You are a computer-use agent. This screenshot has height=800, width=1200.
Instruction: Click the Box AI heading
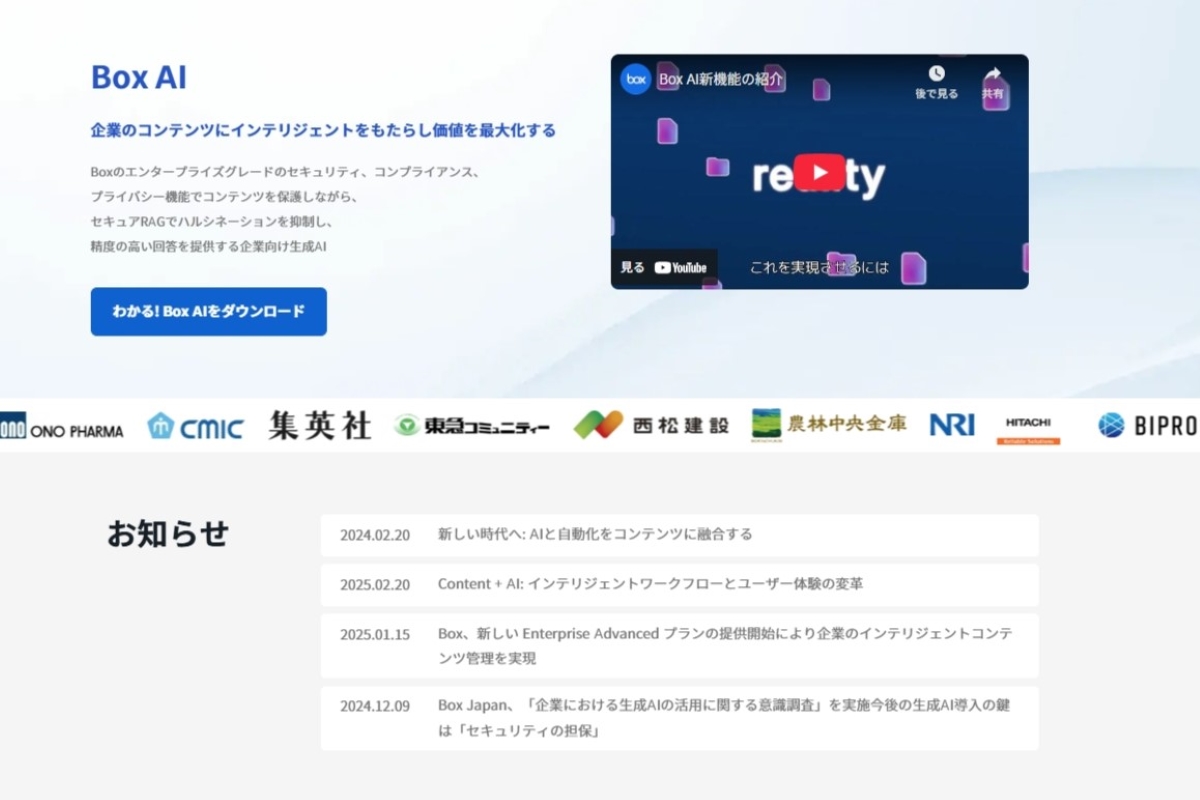point(139,77)
